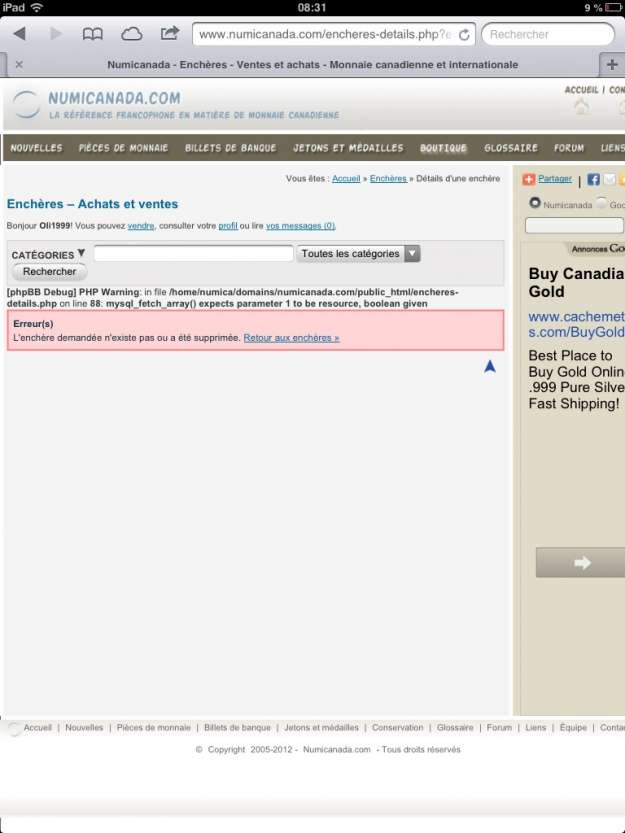Image resolution: width=625 pixels, height=833 pixels.
Task: Click the email share envelope icon
Action: click(x=609, y=180)
